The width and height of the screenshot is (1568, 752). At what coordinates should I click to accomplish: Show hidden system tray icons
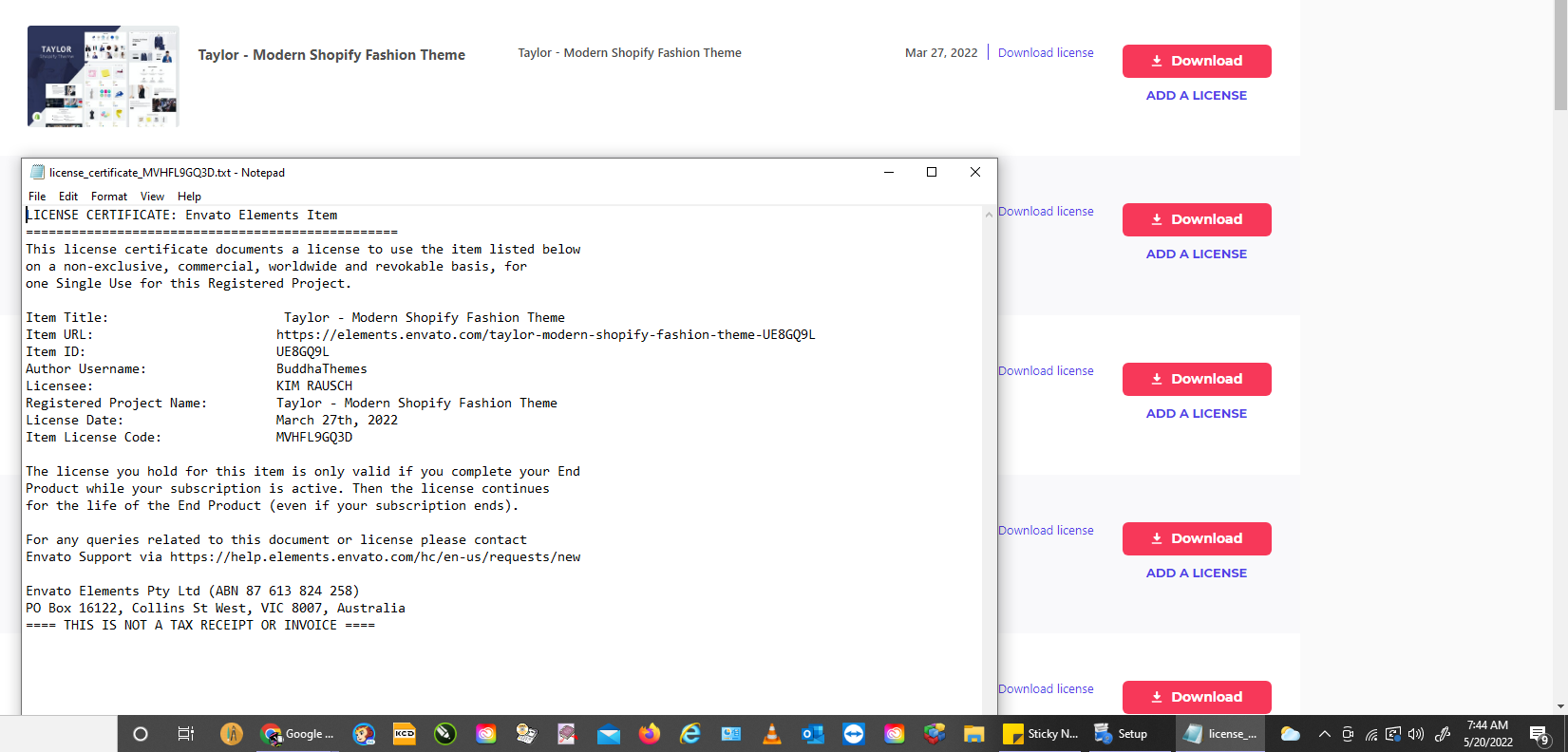(1324, 734)
